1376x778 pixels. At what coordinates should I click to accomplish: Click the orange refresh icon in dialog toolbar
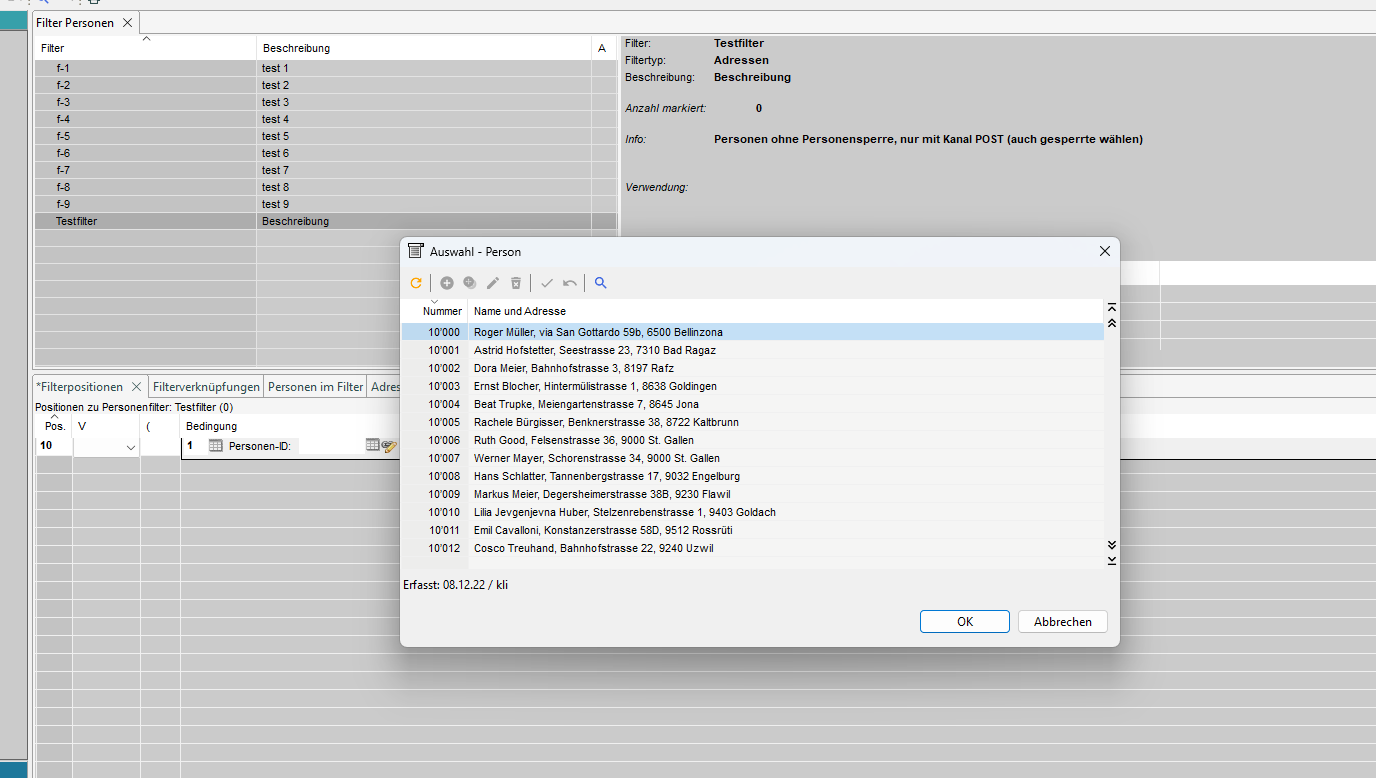[x=416, y=283]
